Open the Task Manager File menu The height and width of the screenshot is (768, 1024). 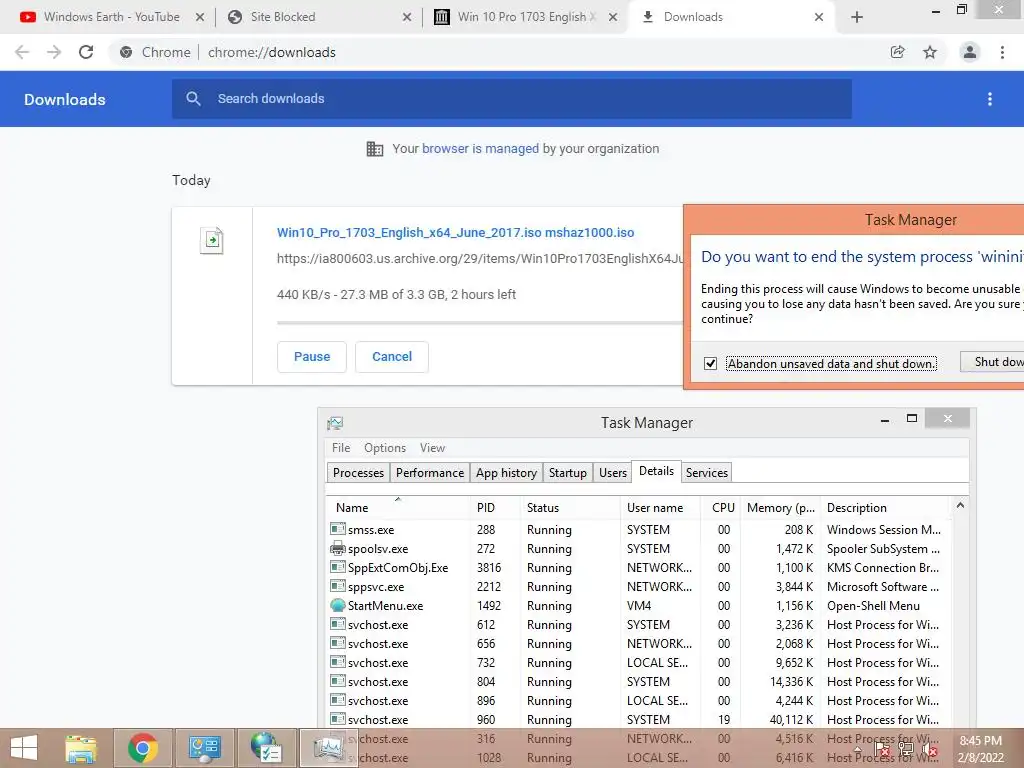(341, 448)
